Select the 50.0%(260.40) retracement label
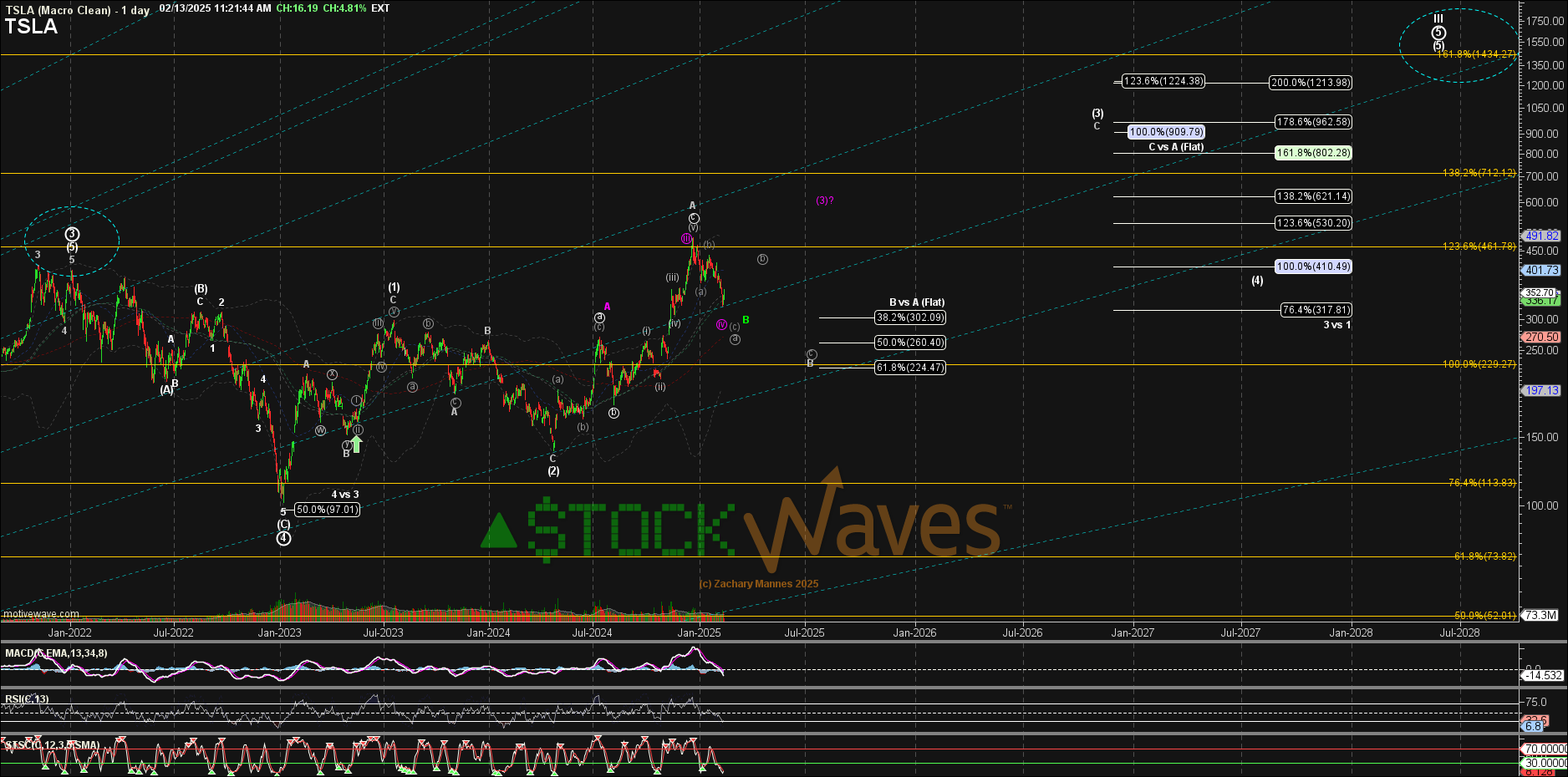The image size is (1568, 777). (910, 343)
